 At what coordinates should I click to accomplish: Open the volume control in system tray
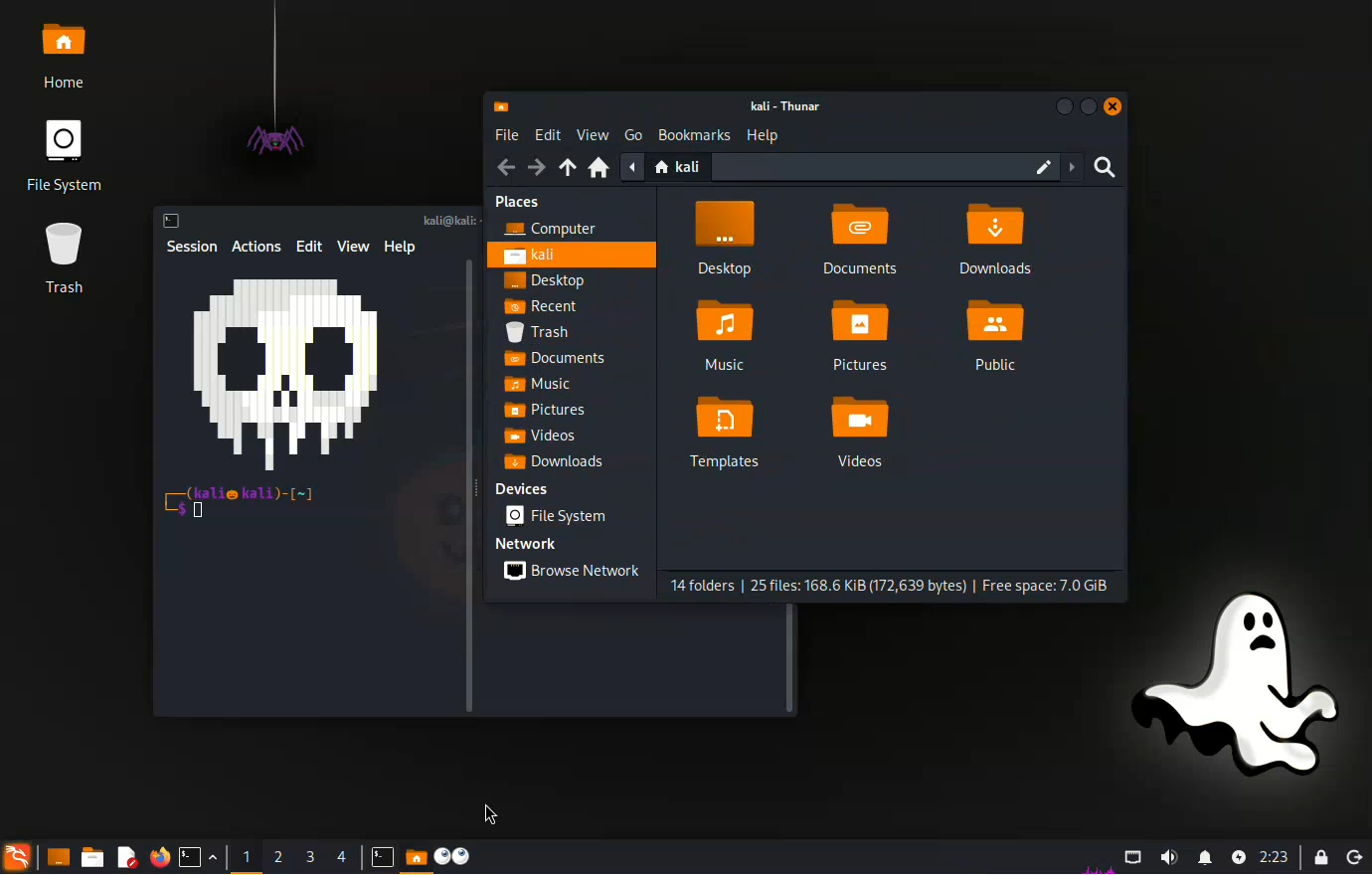(x=1169, y=857)
